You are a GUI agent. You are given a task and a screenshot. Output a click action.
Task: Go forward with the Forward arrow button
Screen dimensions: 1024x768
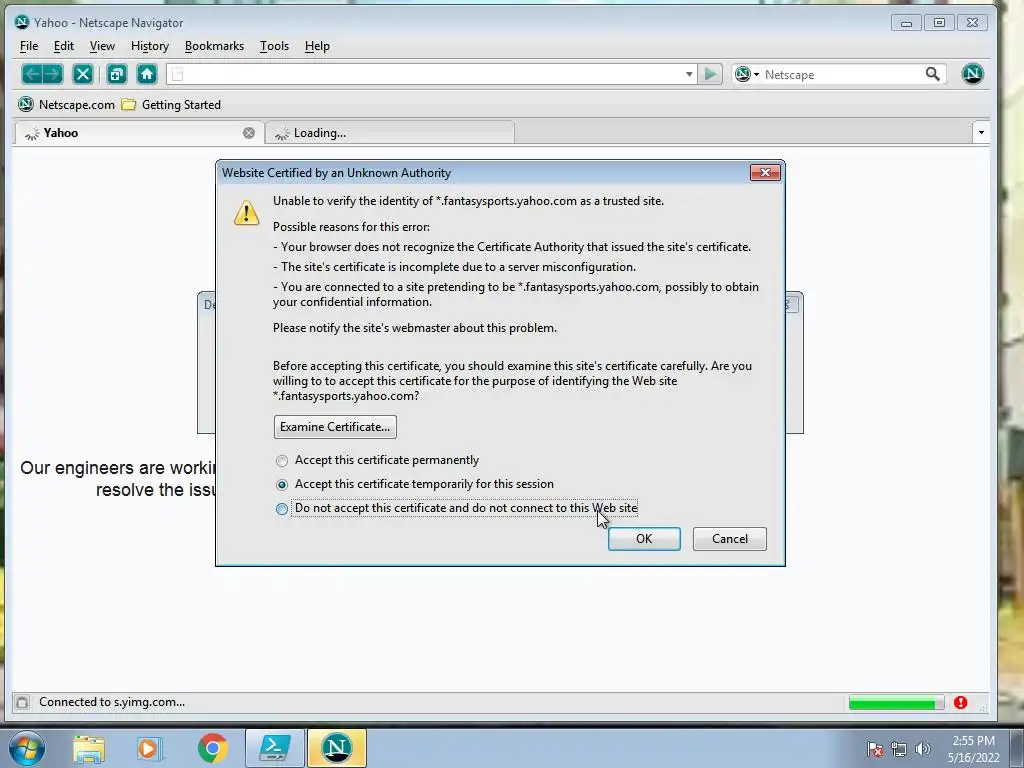point(53,74)
